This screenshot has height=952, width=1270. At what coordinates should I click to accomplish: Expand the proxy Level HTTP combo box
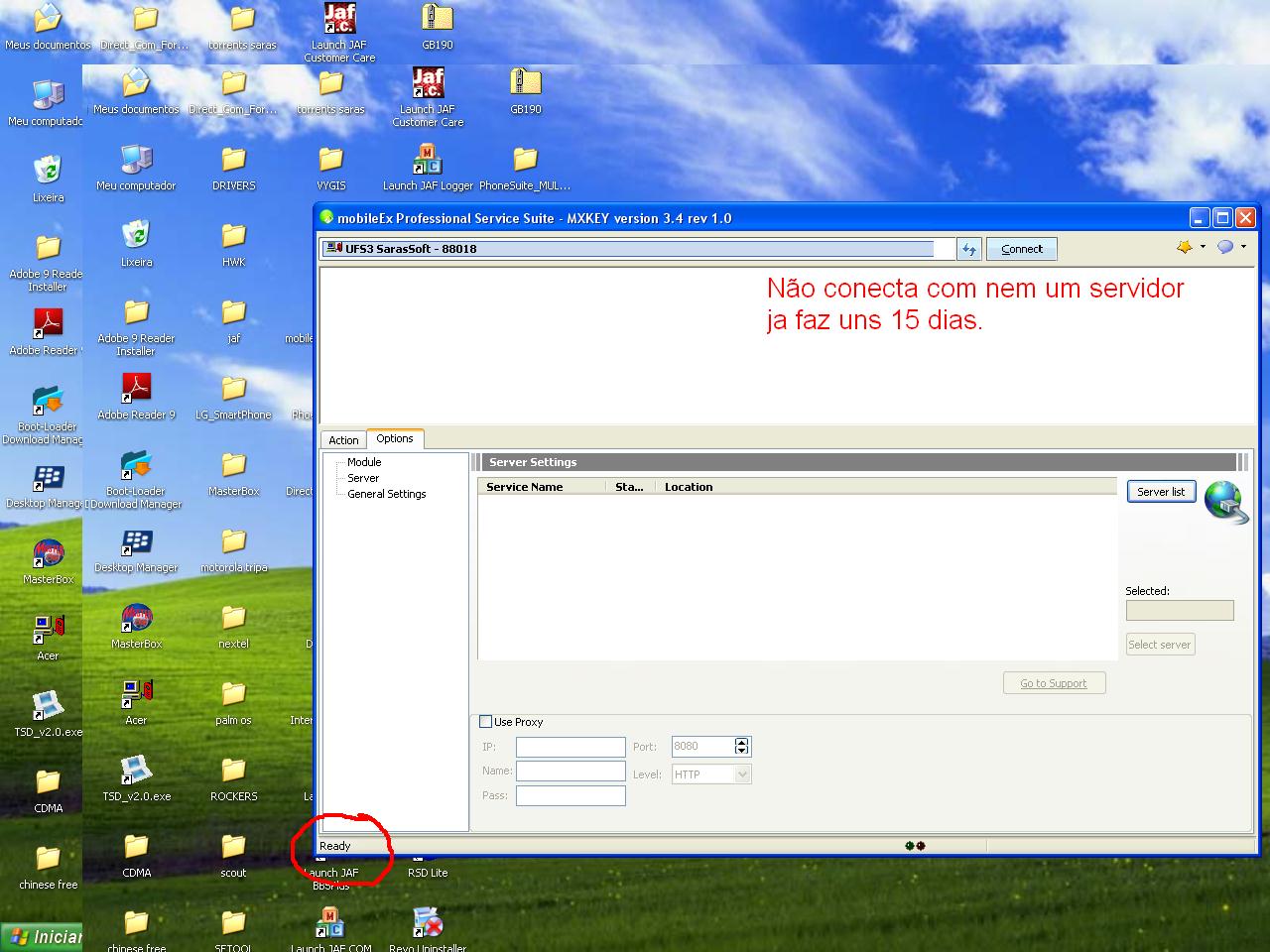coord(742,774)
